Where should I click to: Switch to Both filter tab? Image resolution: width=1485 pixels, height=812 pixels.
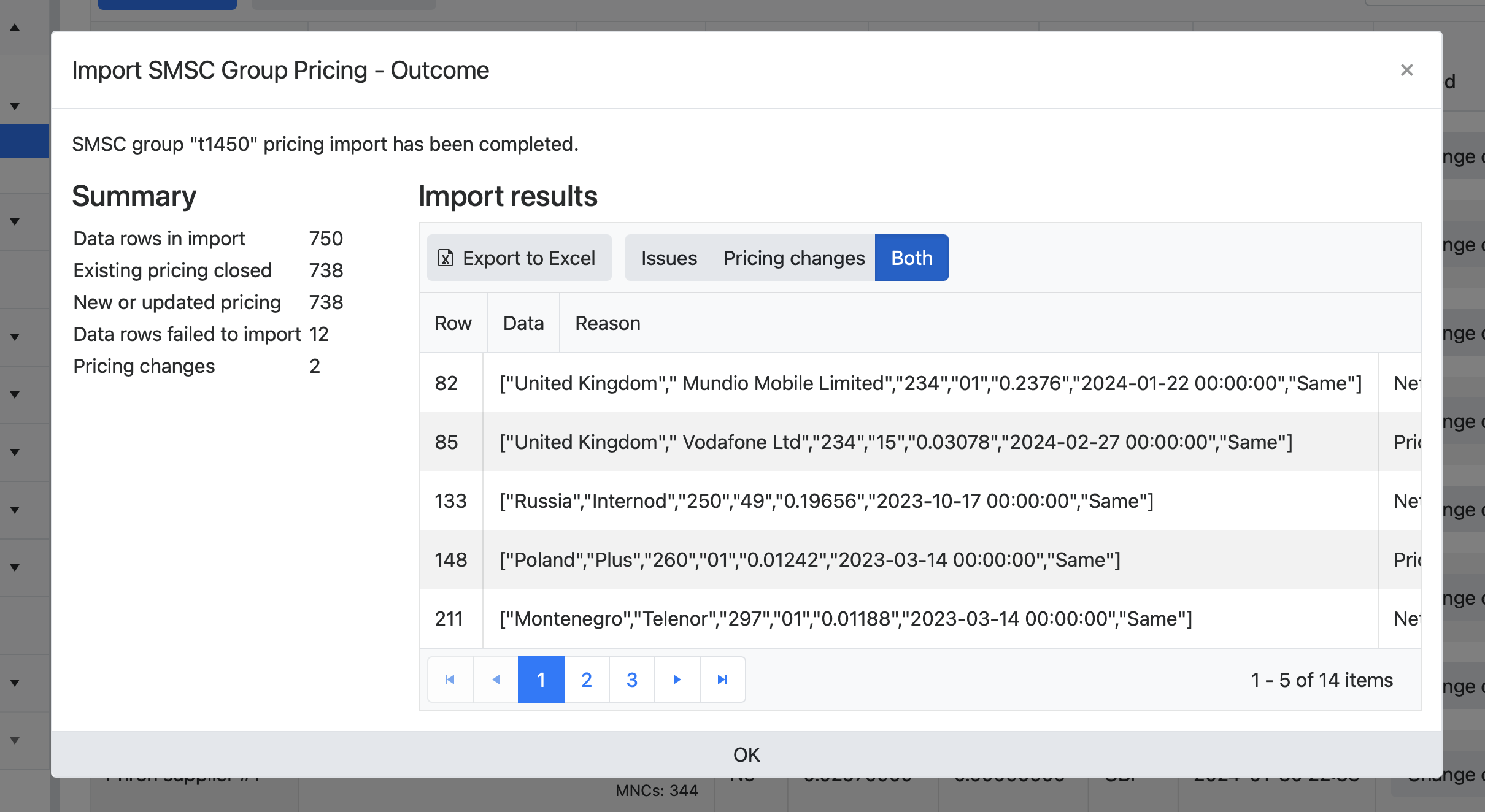tap(911, 257)
